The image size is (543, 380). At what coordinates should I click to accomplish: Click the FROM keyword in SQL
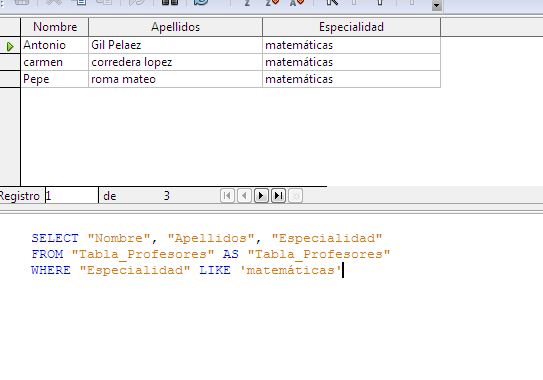coord(47,254)
